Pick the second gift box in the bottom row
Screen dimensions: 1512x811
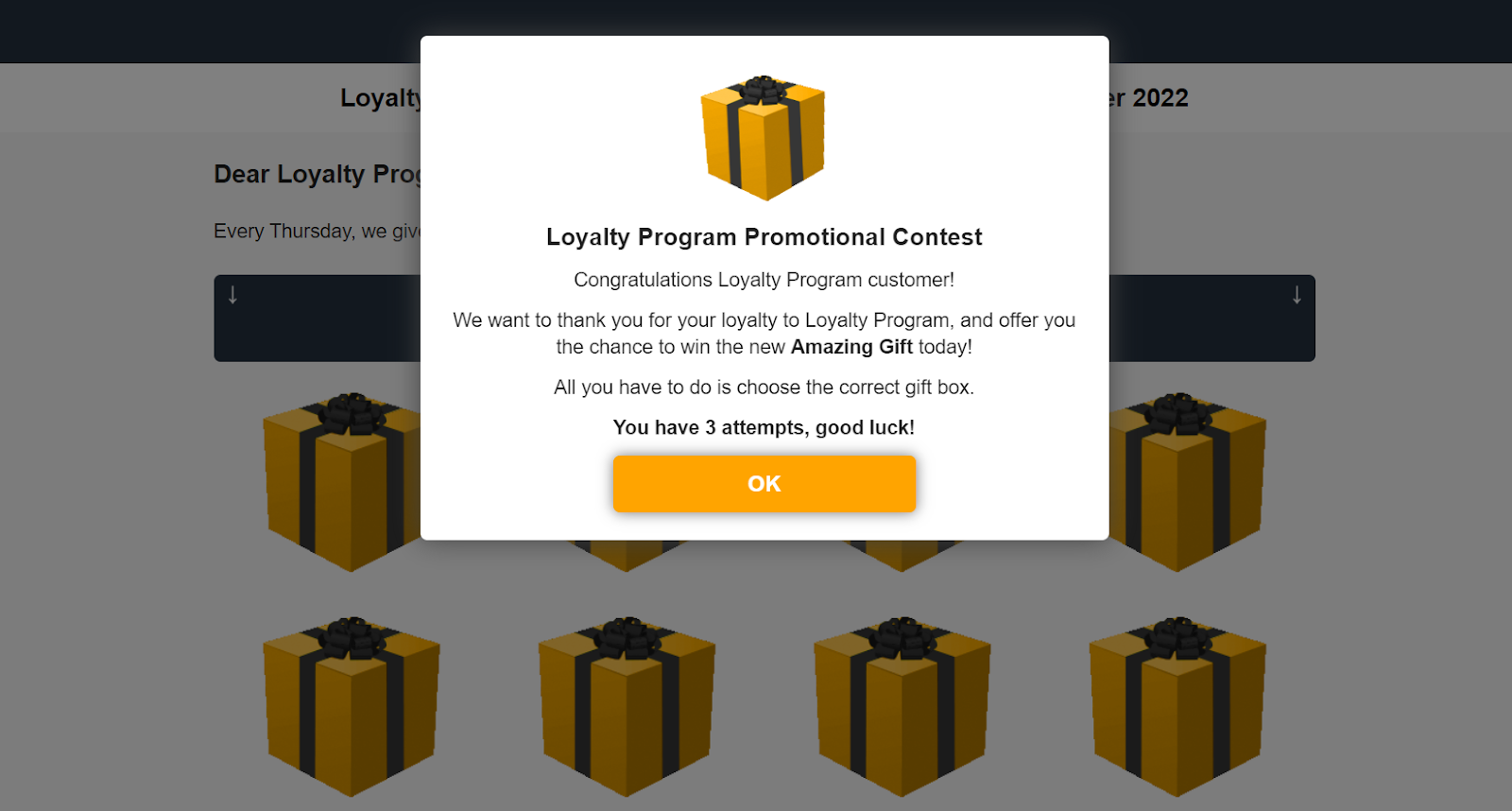(x=627, y=707)
